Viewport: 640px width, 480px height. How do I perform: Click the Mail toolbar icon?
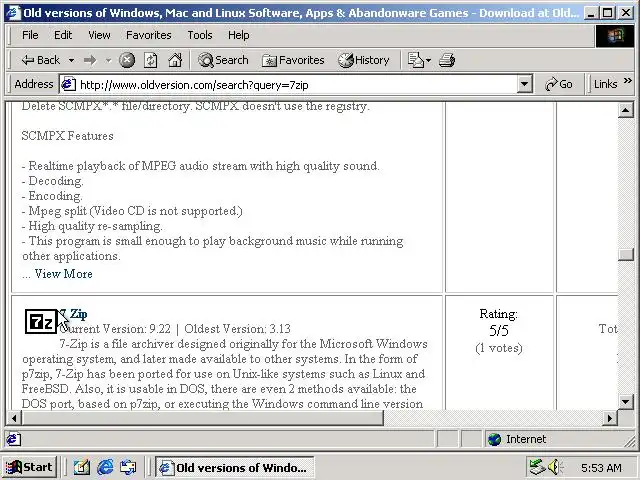click(416, 60)
